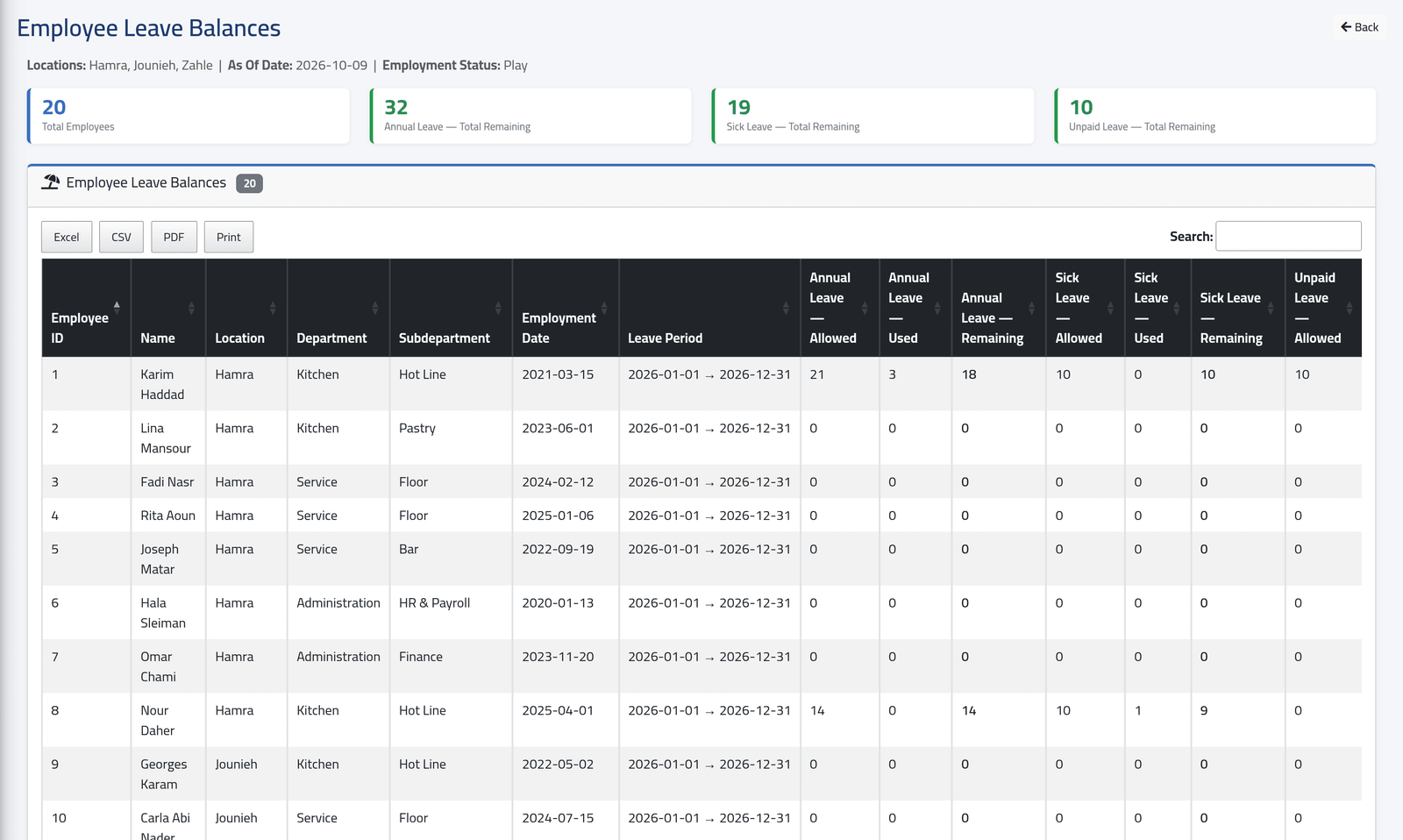
Task: Click the name Rita Aoun
Action: [x=168, y=516]
